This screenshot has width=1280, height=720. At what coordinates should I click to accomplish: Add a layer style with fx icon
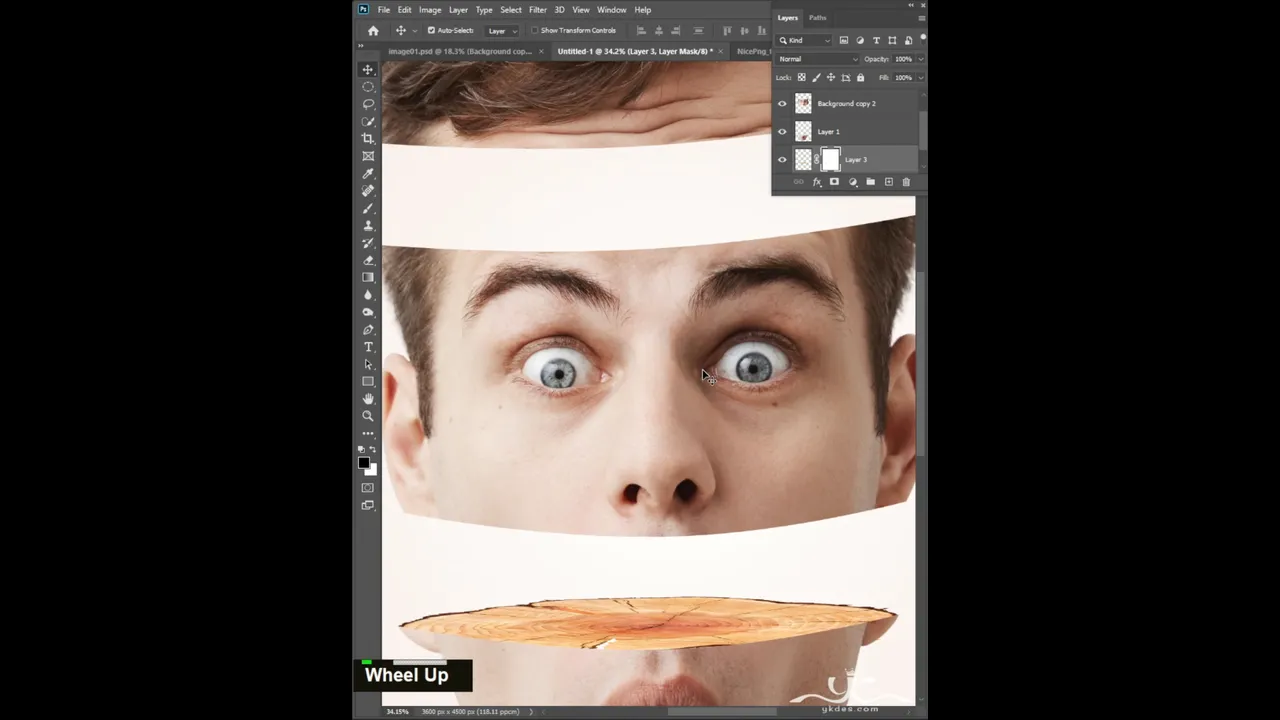(816, 182)
